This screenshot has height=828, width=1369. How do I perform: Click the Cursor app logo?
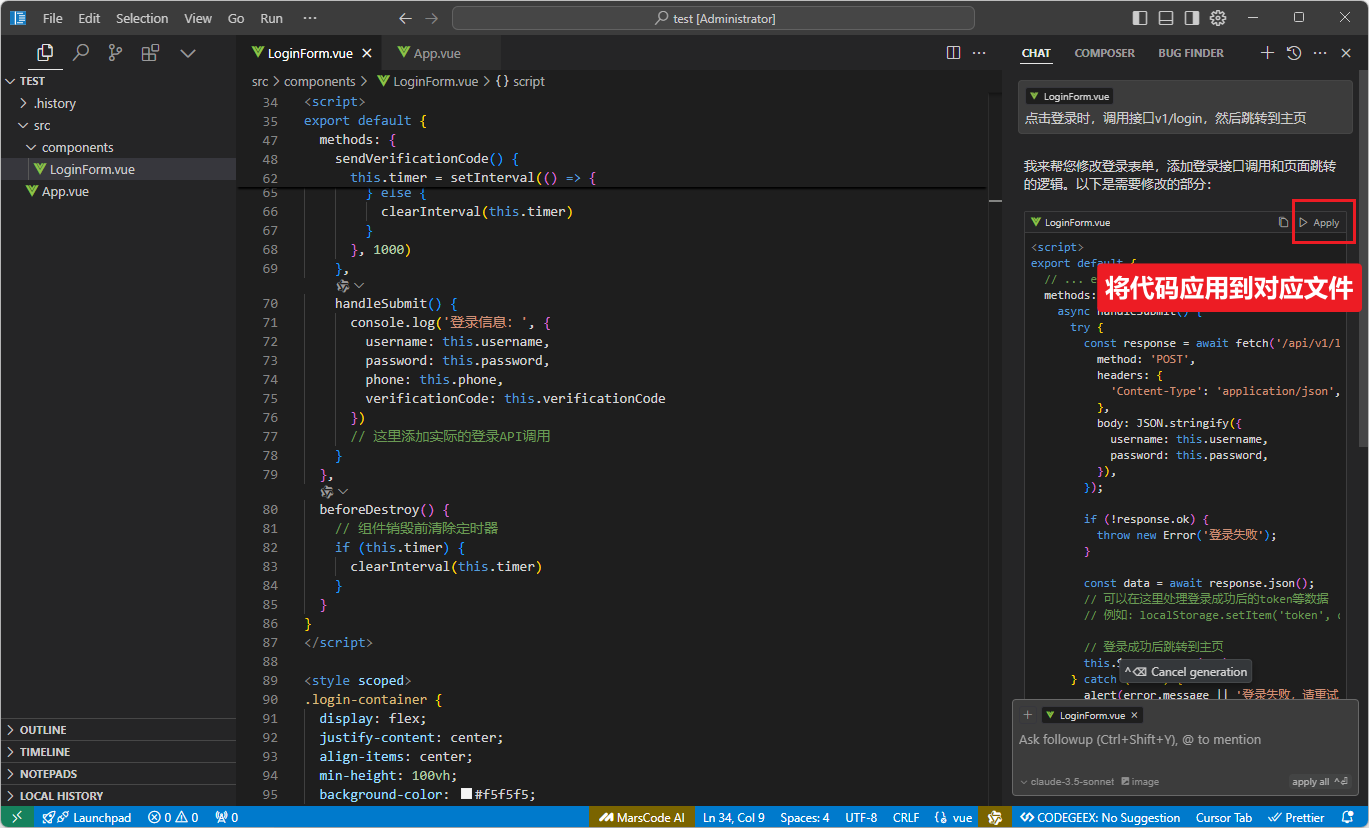(x=17, y=18)
